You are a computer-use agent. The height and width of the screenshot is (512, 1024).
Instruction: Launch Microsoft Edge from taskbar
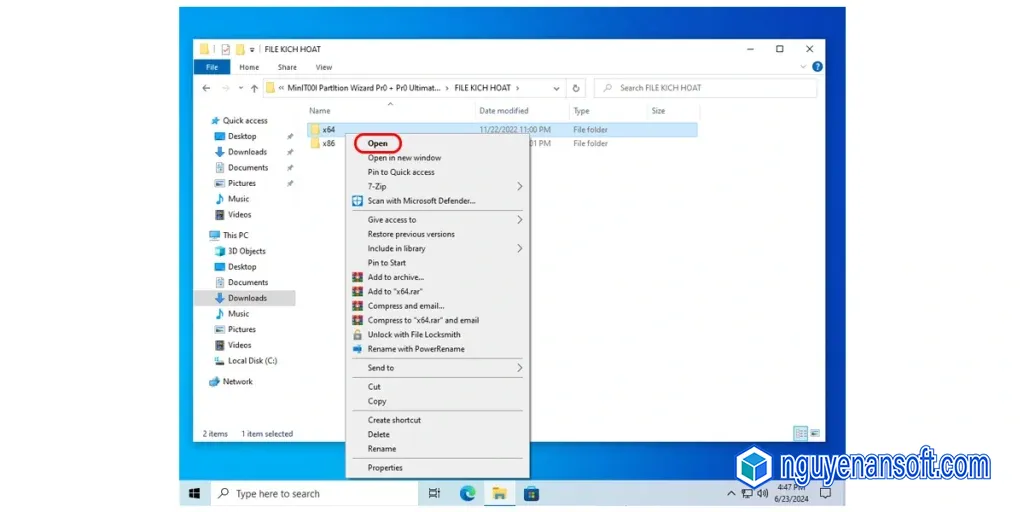467,494
